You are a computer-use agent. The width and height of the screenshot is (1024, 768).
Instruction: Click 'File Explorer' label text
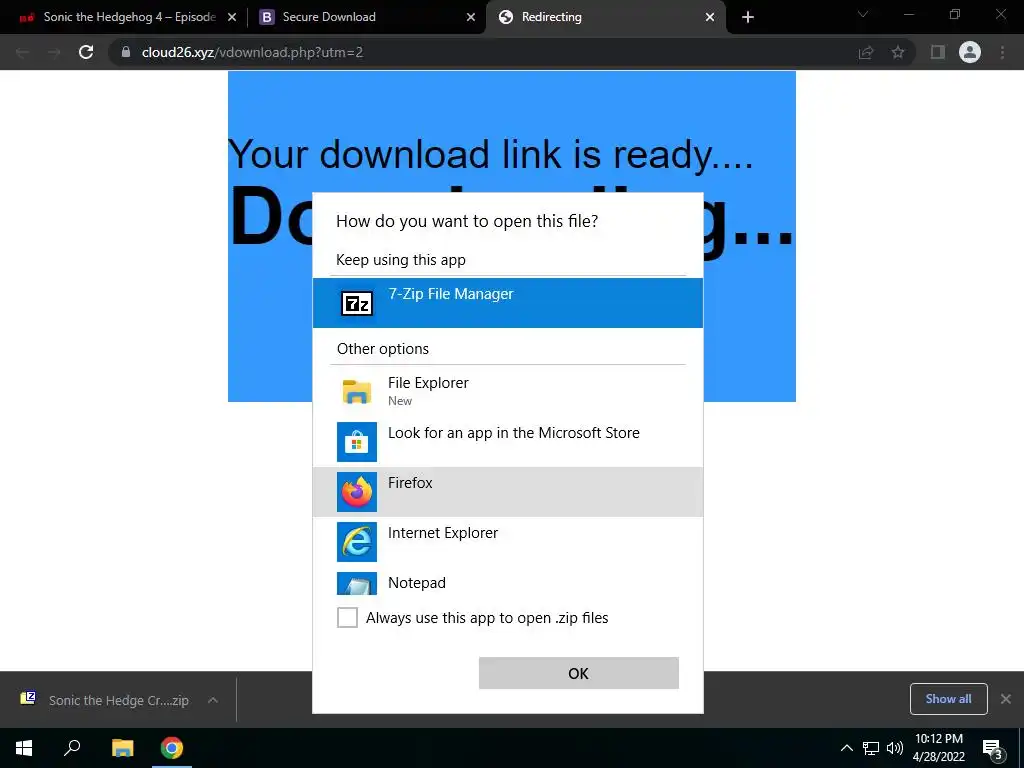click(428, 383)
